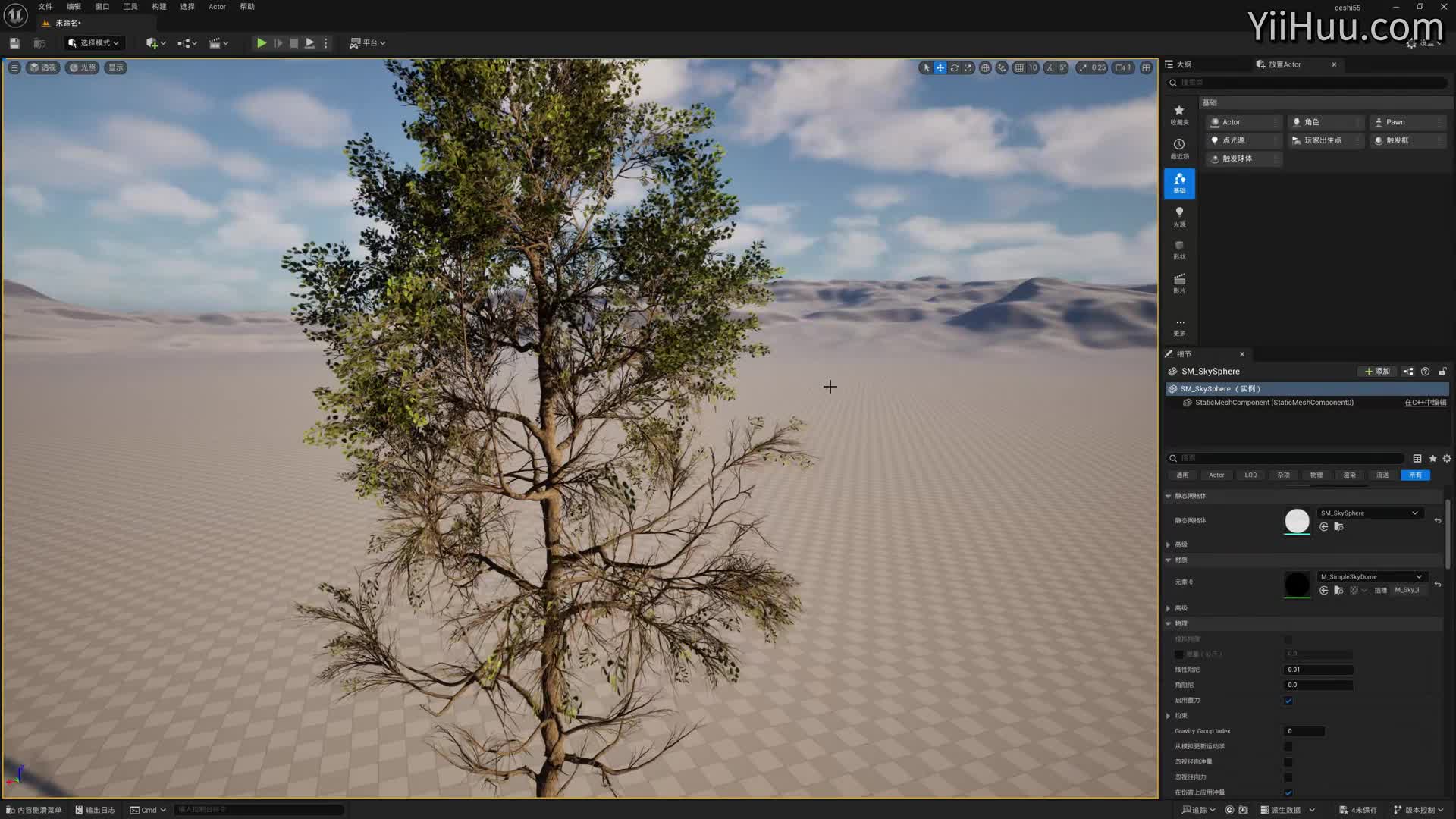Click the green Play button

pos(261,43)
